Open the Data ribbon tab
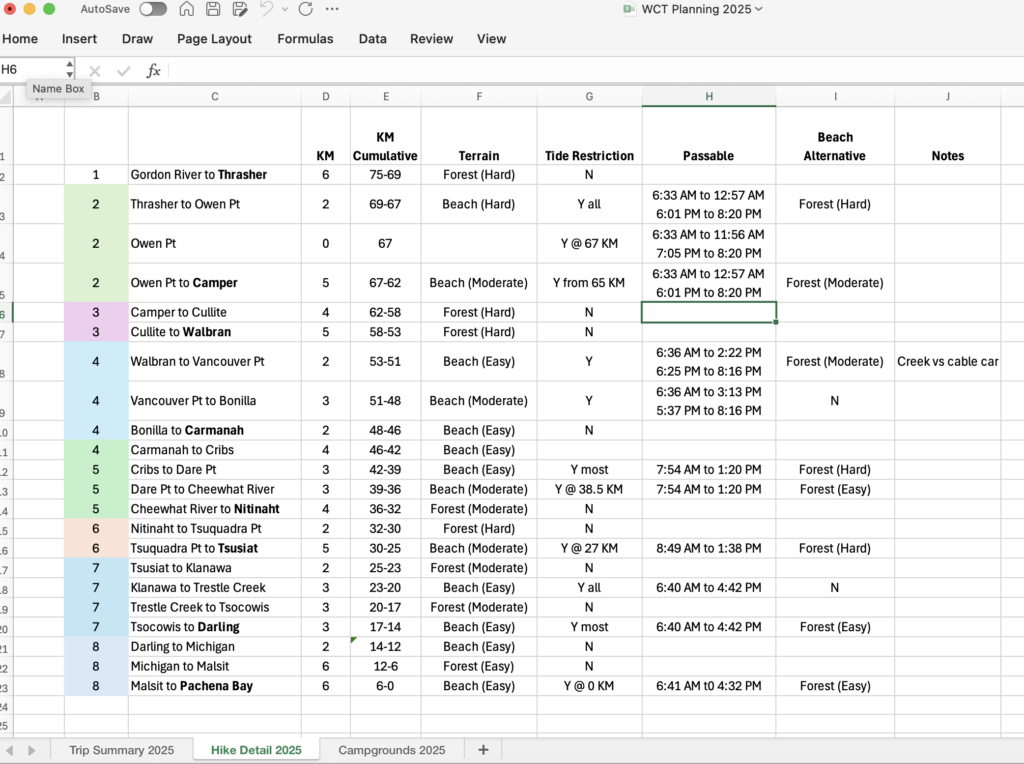This screenshot has height=764, width=1024. click(372, 39)
